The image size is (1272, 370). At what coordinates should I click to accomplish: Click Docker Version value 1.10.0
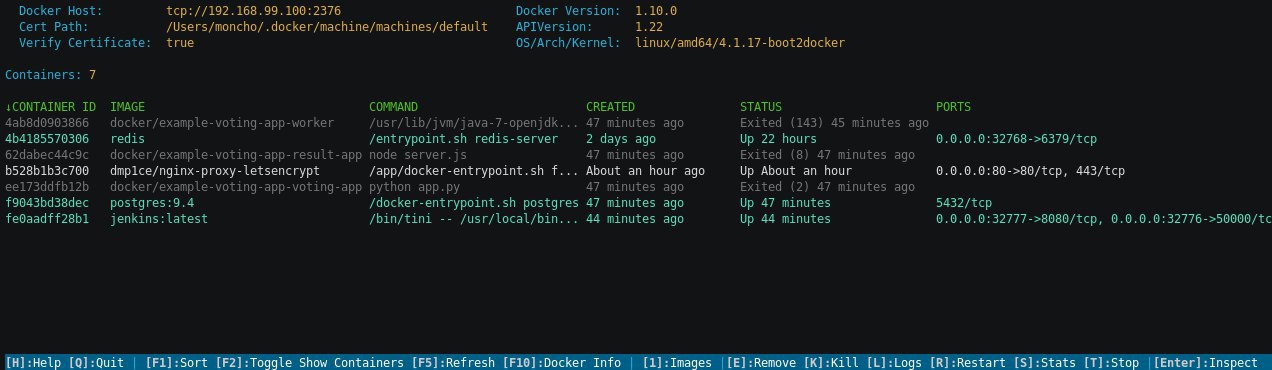655,11
